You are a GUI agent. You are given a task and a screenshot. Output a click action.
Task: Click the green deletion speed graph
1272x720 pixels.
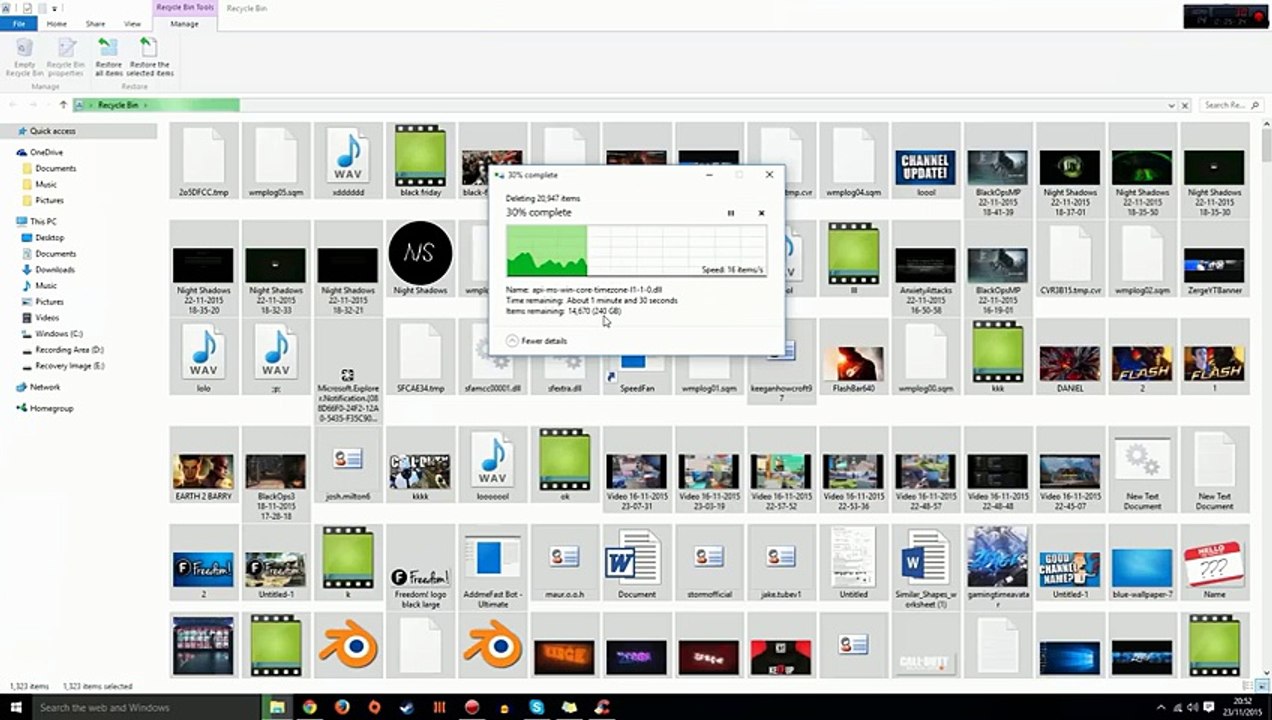[636, 250]
